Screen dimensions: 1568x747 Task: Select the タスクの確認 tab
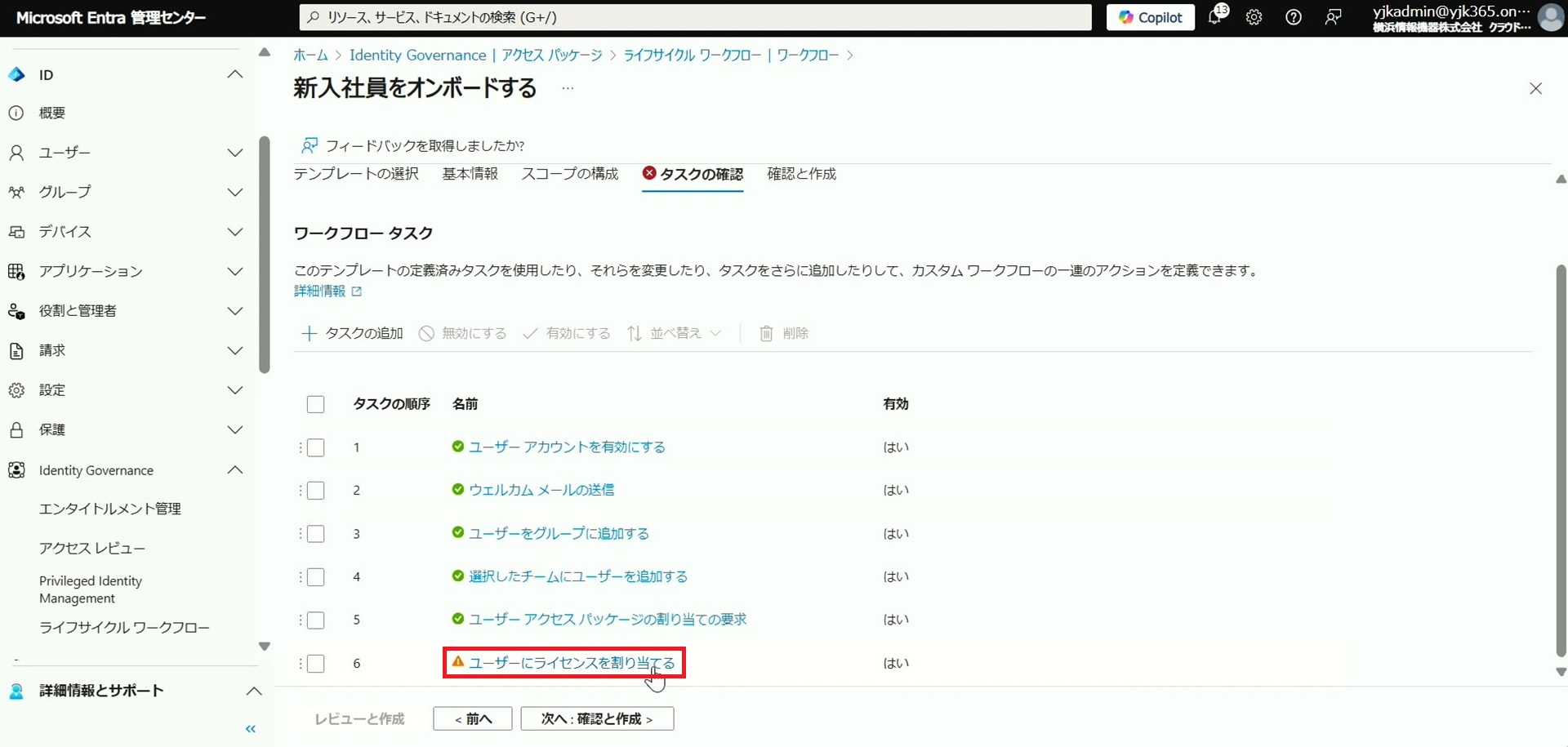693,174
